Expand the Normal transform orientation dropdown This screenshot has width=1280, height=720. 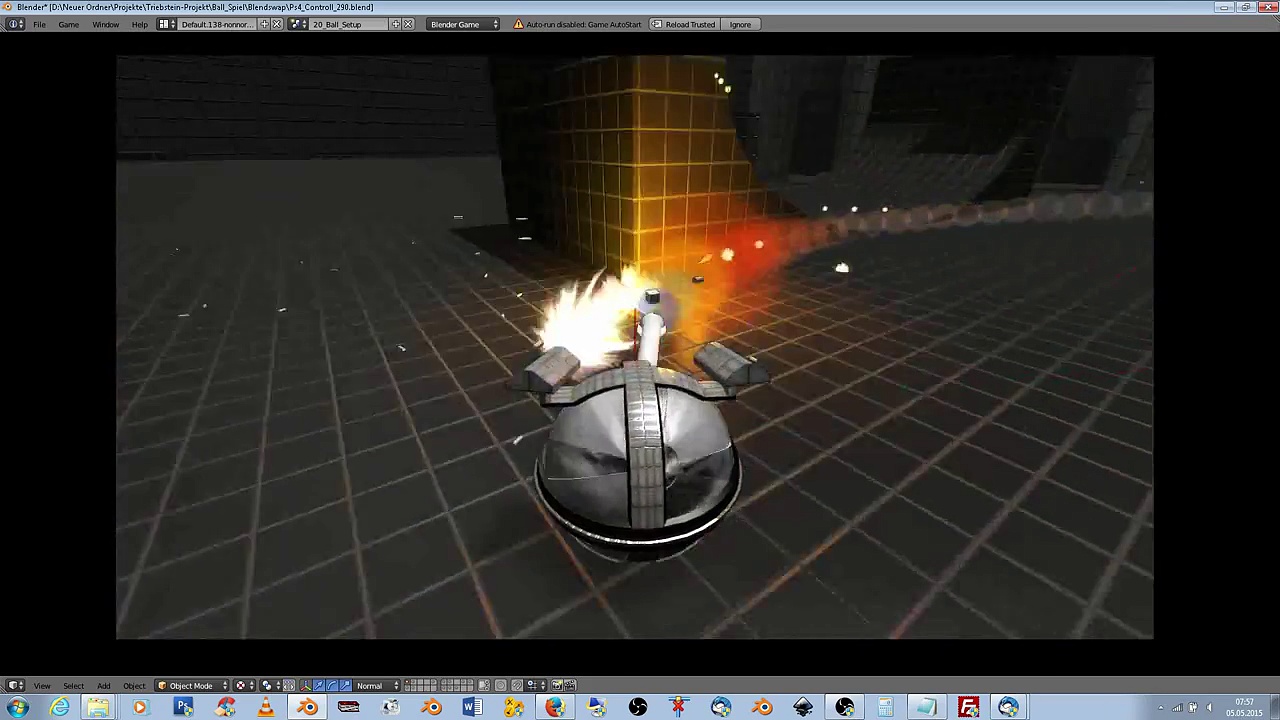coord(378,686)
